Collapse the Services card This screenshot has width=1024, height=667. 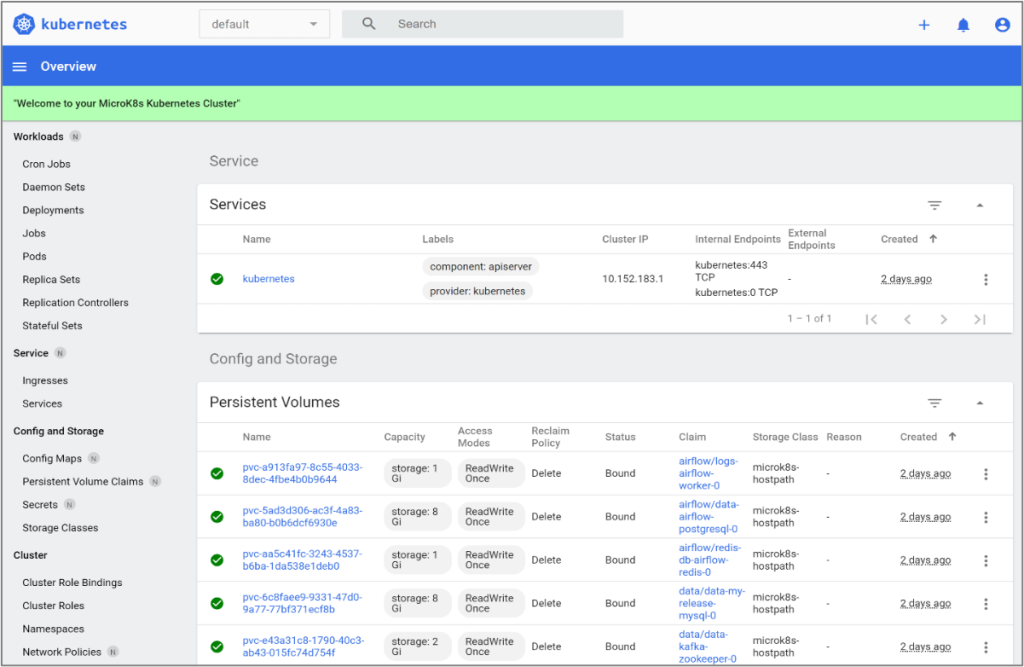tap(980, 205)
